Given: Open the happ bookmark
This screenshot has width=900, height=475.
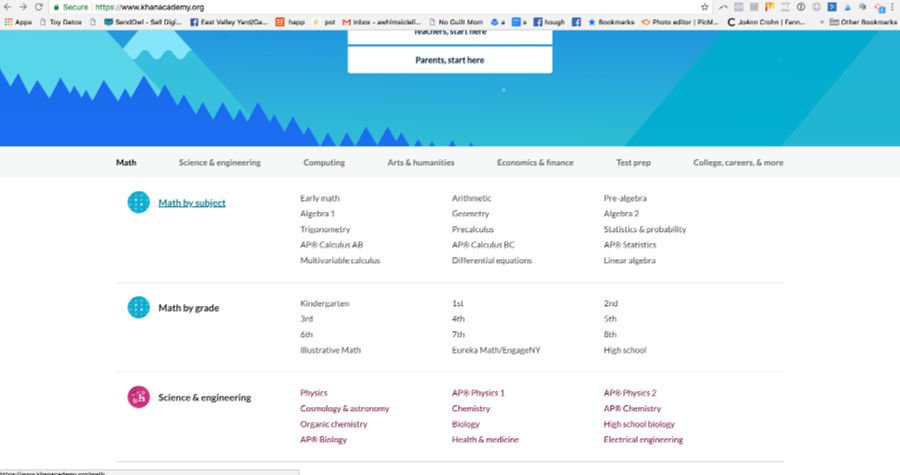Looking at the screenshot, I should (290, 22).
